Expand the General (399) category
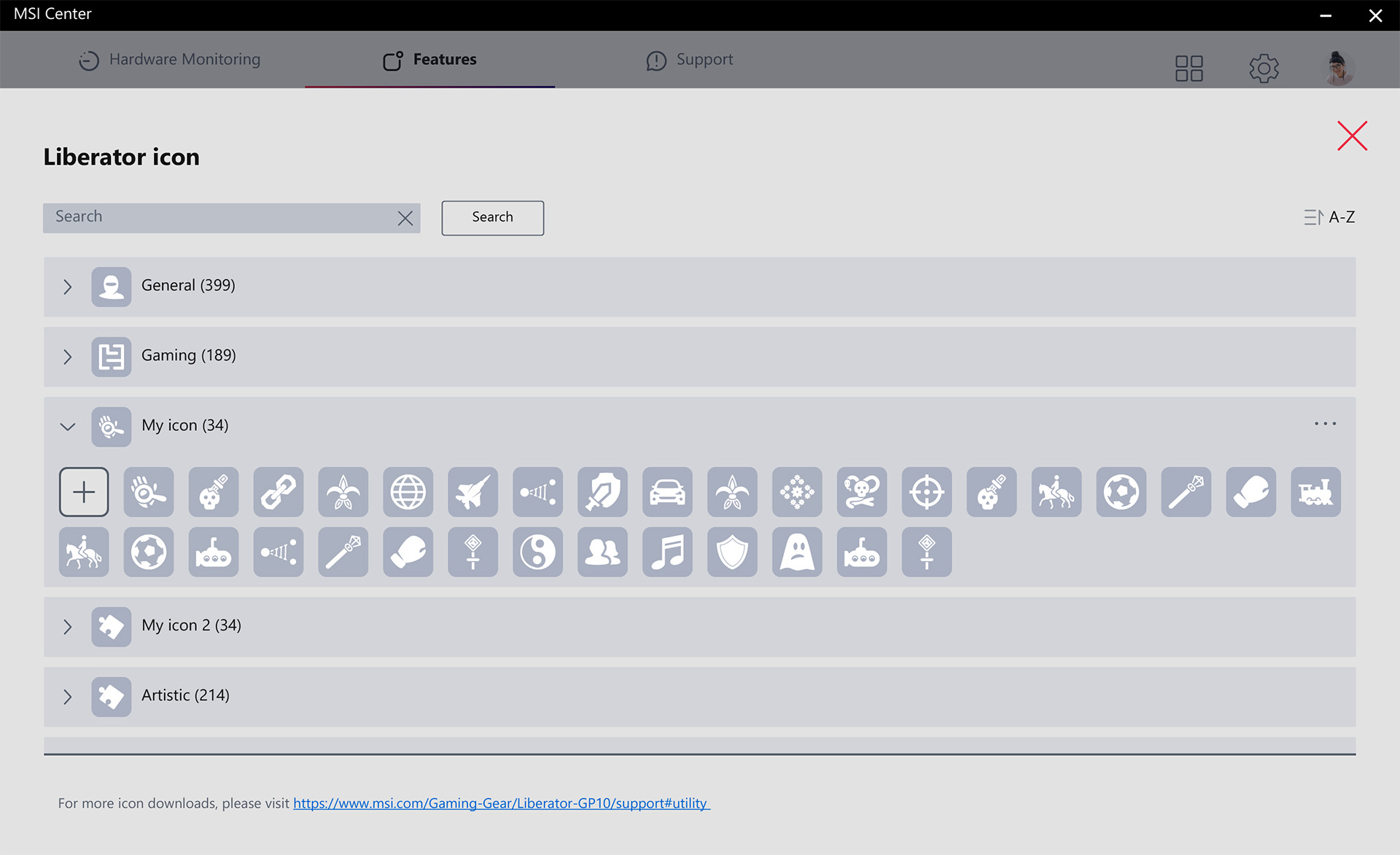Viewport: 1400px width, 855px height. (68, 286)
